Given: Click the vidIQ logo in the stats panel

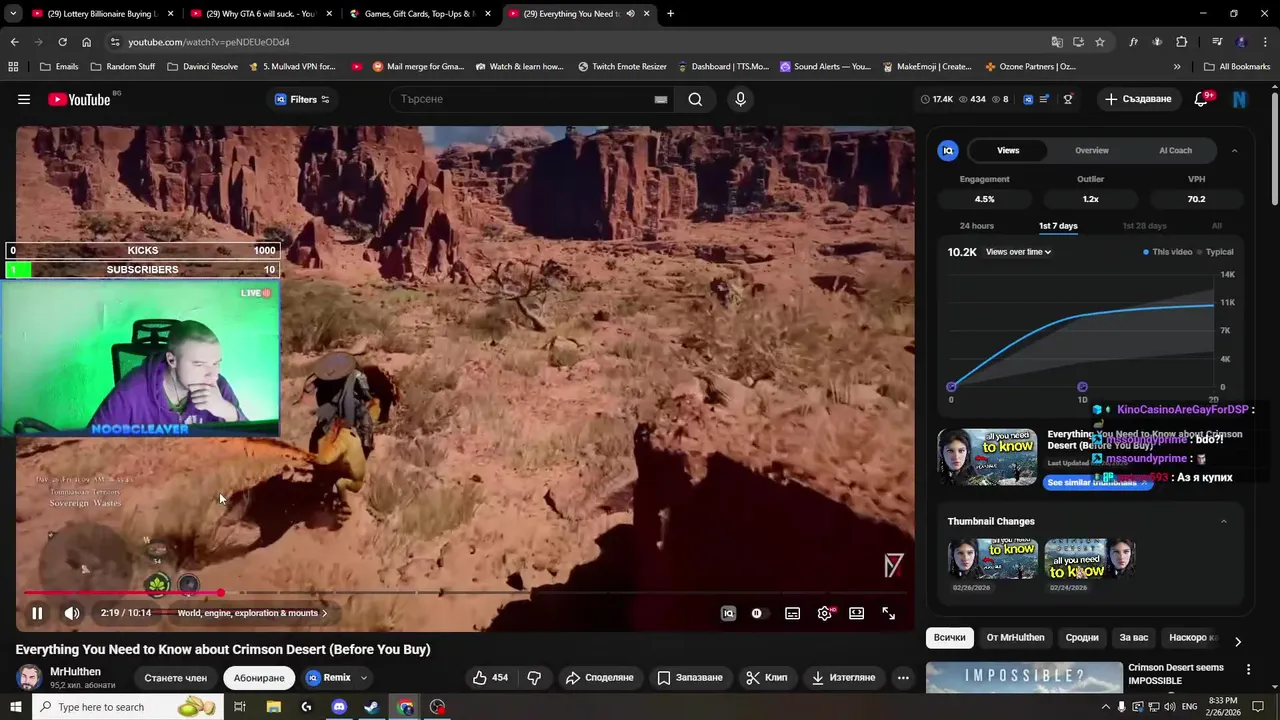Looking at the screenshot, I should coord(948,150).
